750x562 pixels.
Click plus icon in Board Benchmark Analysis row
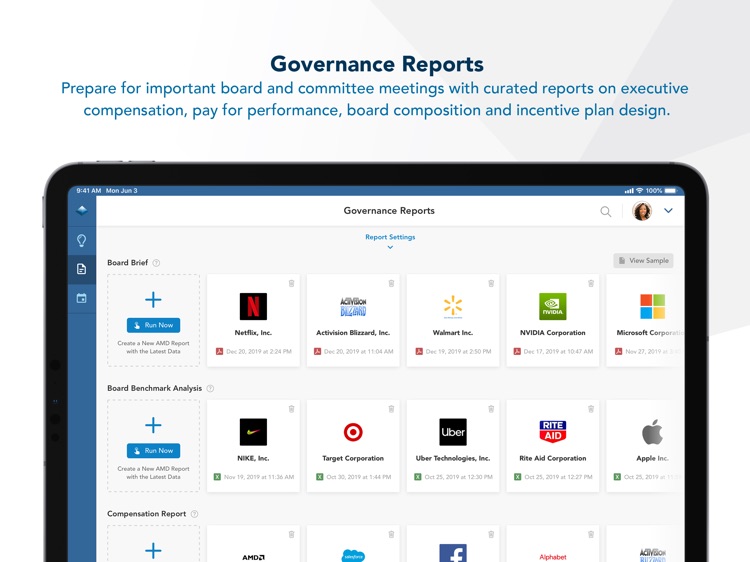[x=153, y=425]
